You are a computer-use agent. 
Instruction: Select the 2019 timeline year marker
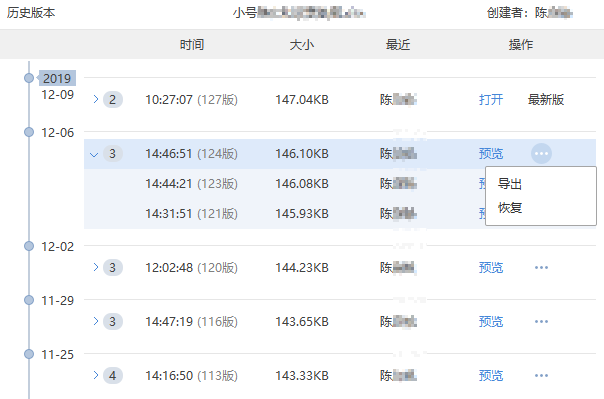coord(57,78)
